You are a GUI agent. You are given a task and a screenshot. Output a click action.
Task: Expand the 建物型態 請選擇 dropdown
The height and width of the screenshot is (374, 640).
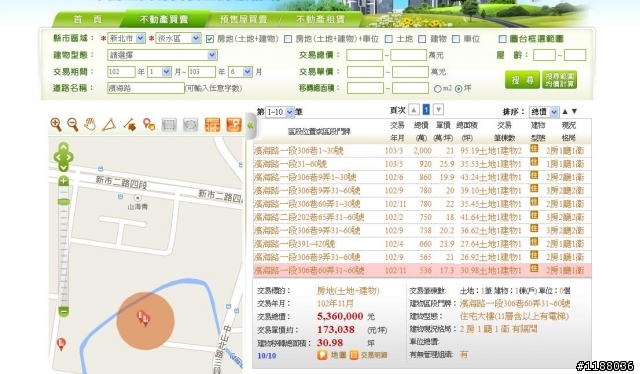[x=162, y=55]
